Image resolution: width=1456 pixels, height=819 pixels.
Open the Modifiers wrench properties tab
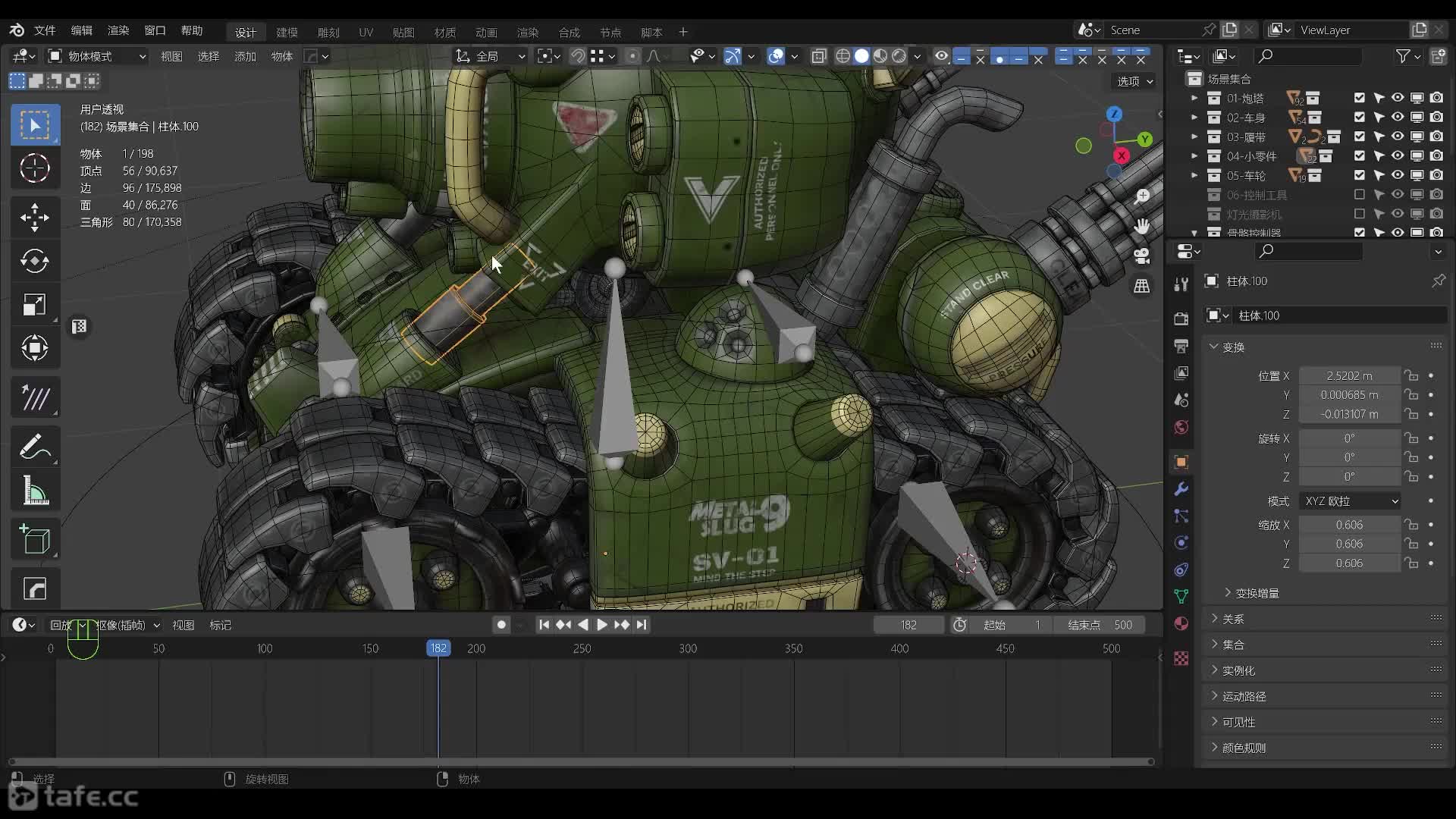[x=1181, y=489]
